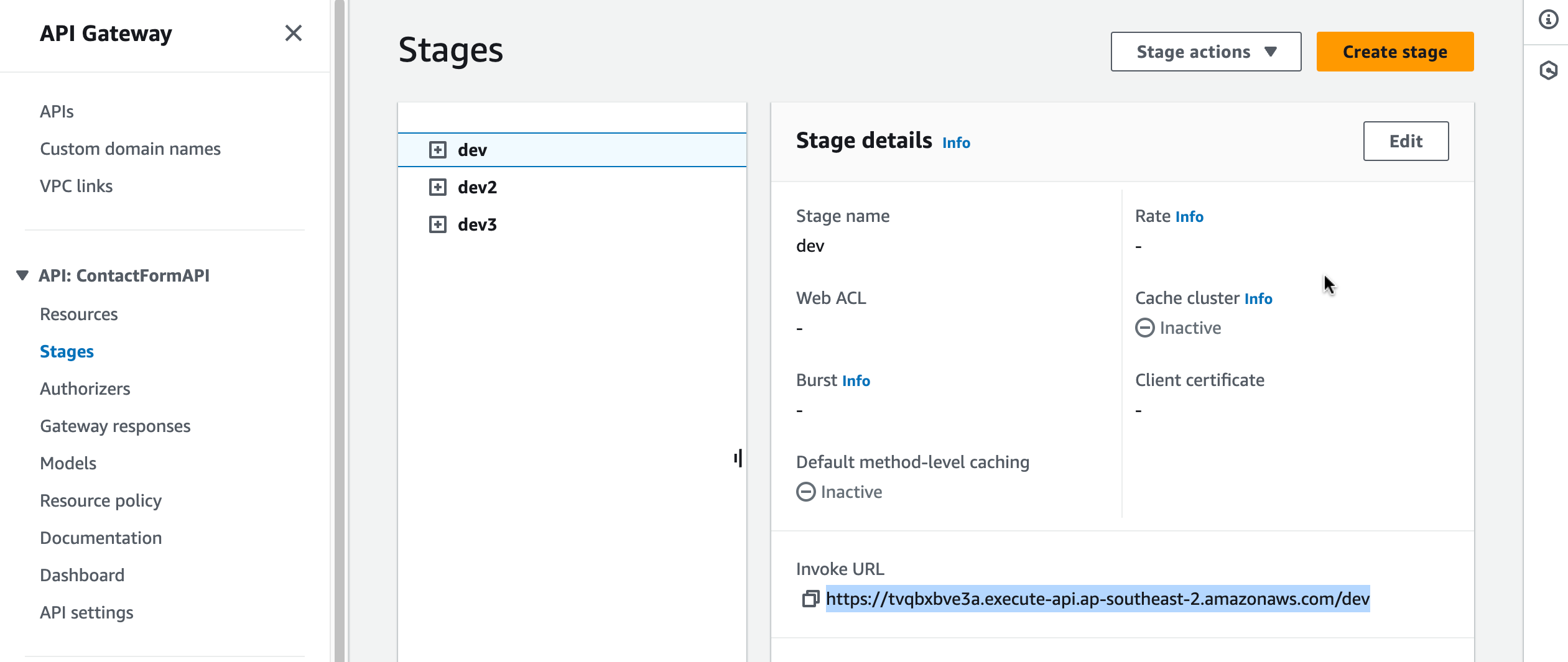Open Info link beside Cache cluster
This screenshot has height=662, width=1568.
pos(1258,299)
